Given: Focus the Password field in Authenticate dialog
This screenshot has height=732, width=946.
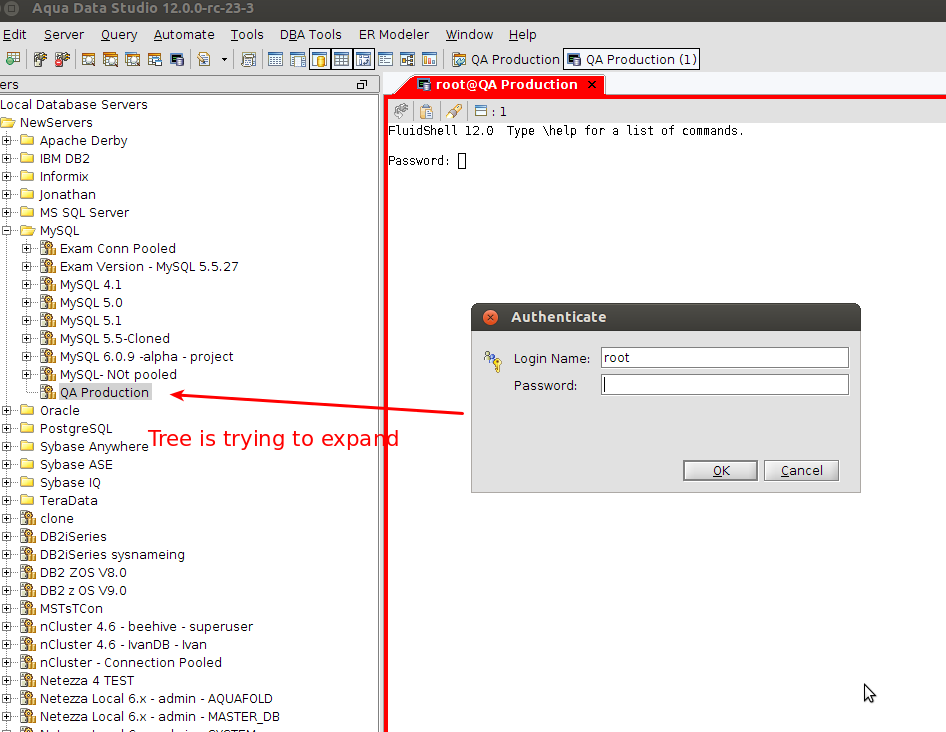Looking at the screenshot, I should [725, 385].
